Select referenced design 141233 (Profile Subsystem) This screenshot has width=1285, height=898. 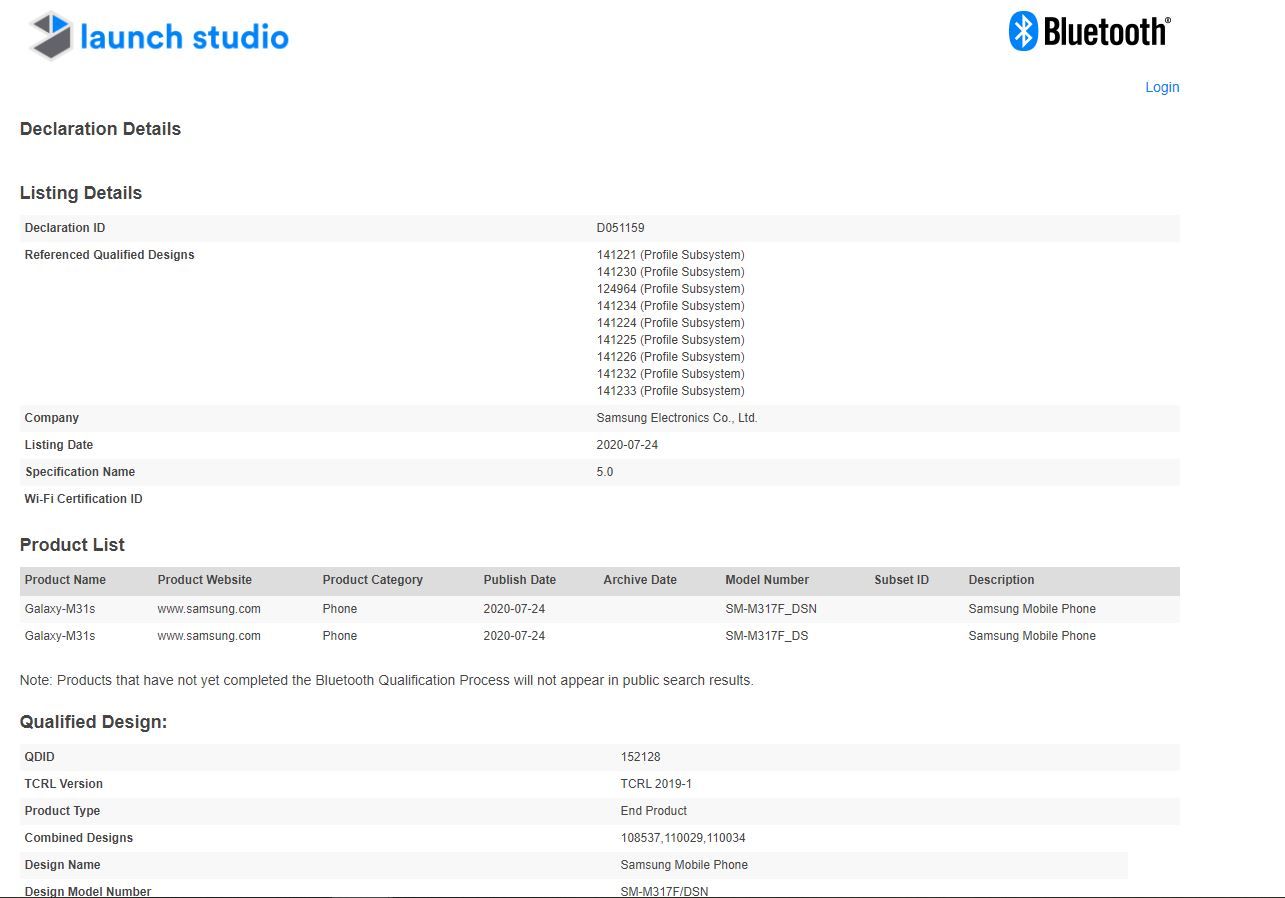(670, 391)
